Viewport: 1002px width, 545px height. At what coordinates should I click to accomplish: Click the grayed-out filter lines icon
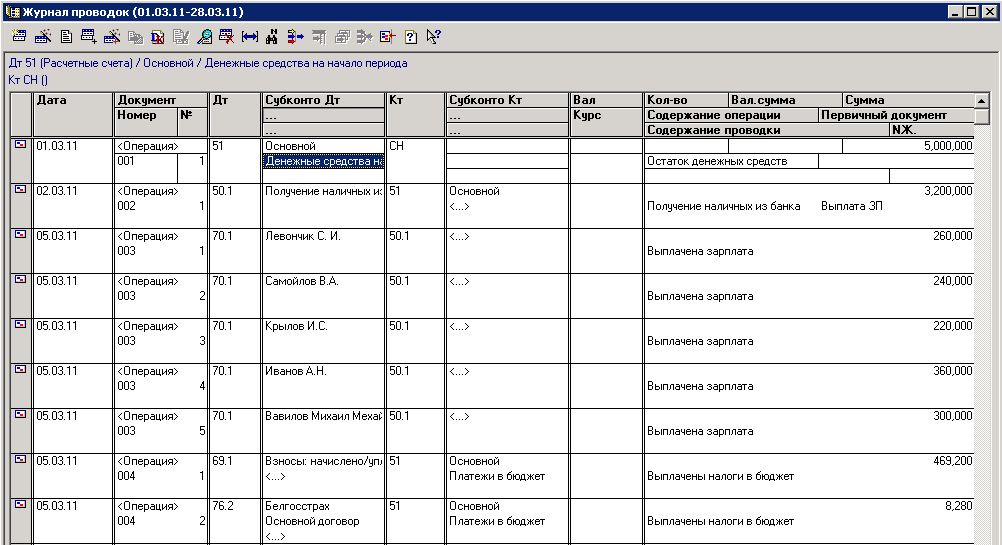[318, 37]
